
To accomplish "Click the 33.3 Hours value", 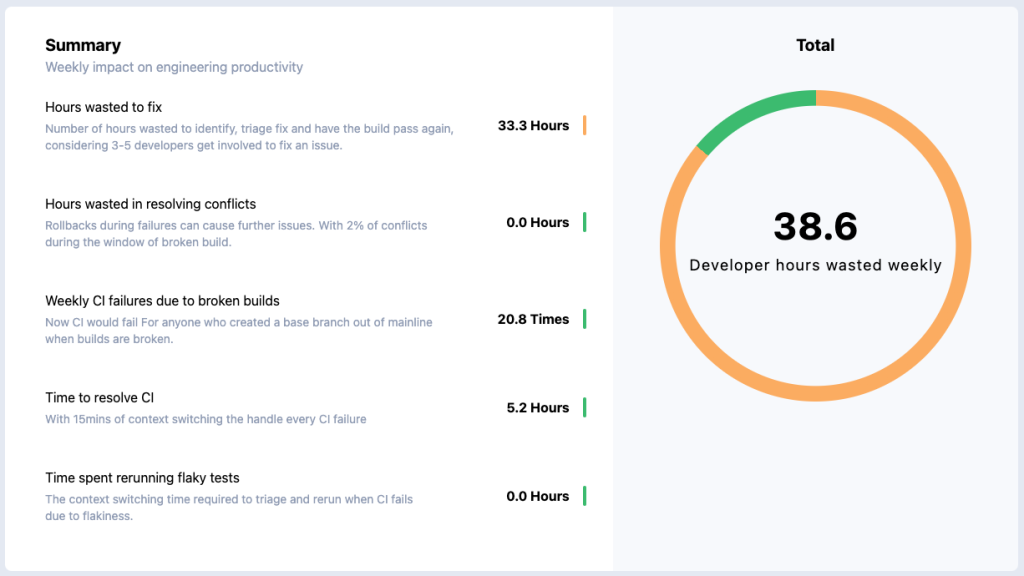I will pos(533,126).
